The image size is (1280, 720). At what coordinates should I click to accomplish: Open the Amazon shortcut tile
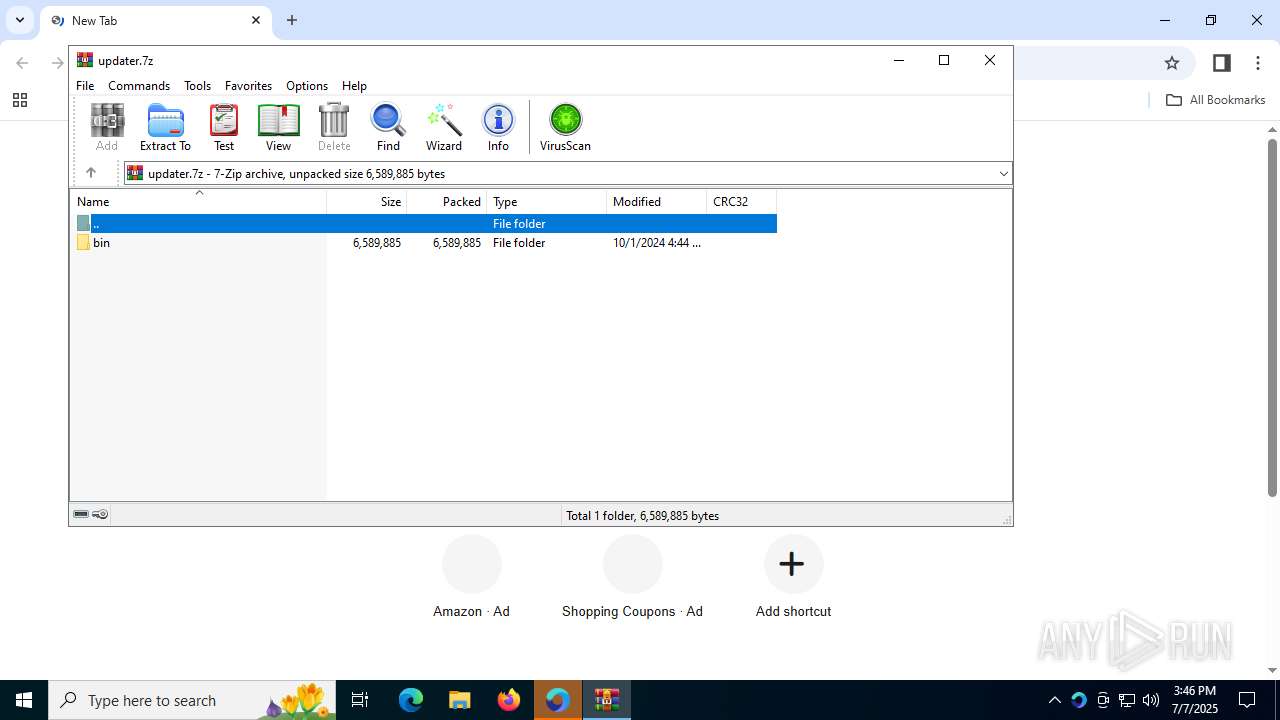pyautogui.click(x=471, y=577)
